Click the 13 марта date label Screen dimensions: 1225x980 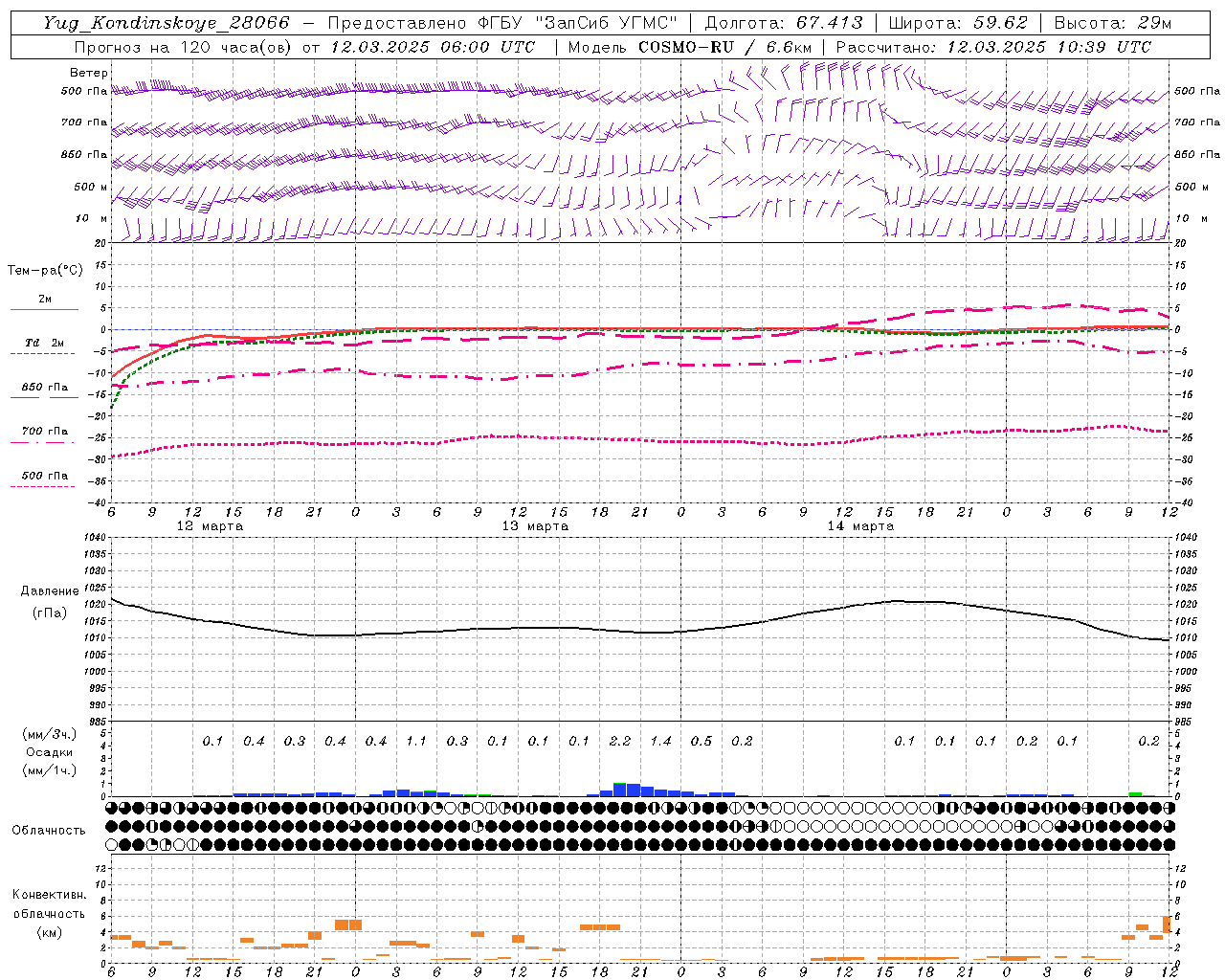coord(535,526)
